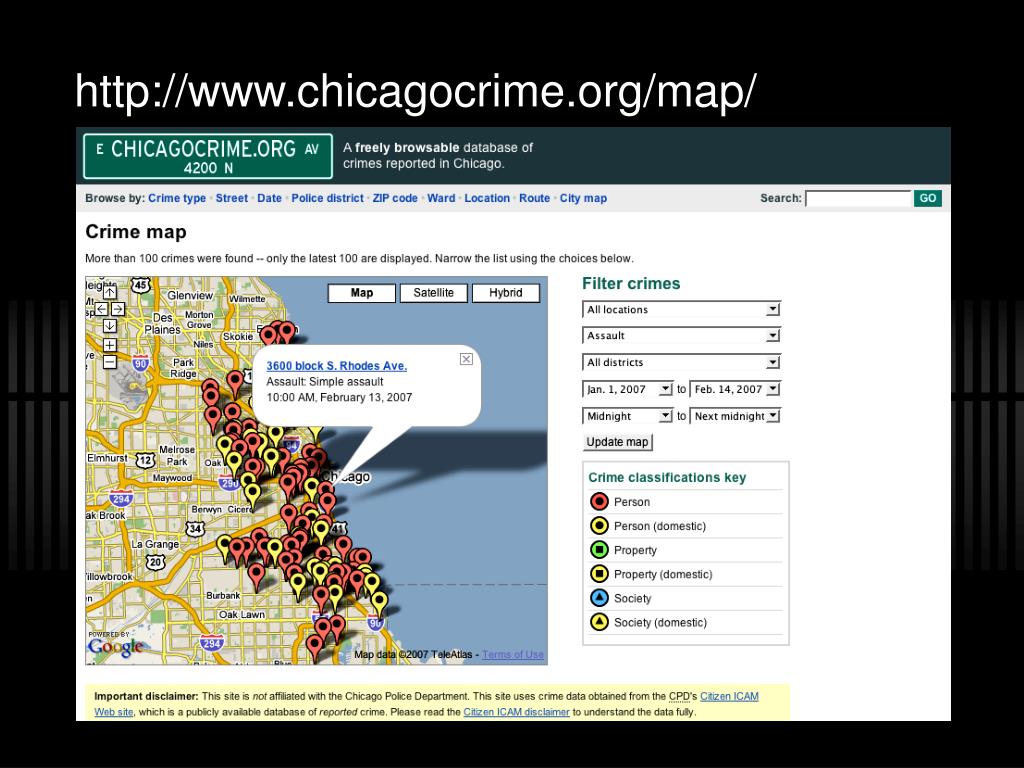Zoom in using the map's plus button
This screenshot has height=768, width=1024.
click(110, 345)
